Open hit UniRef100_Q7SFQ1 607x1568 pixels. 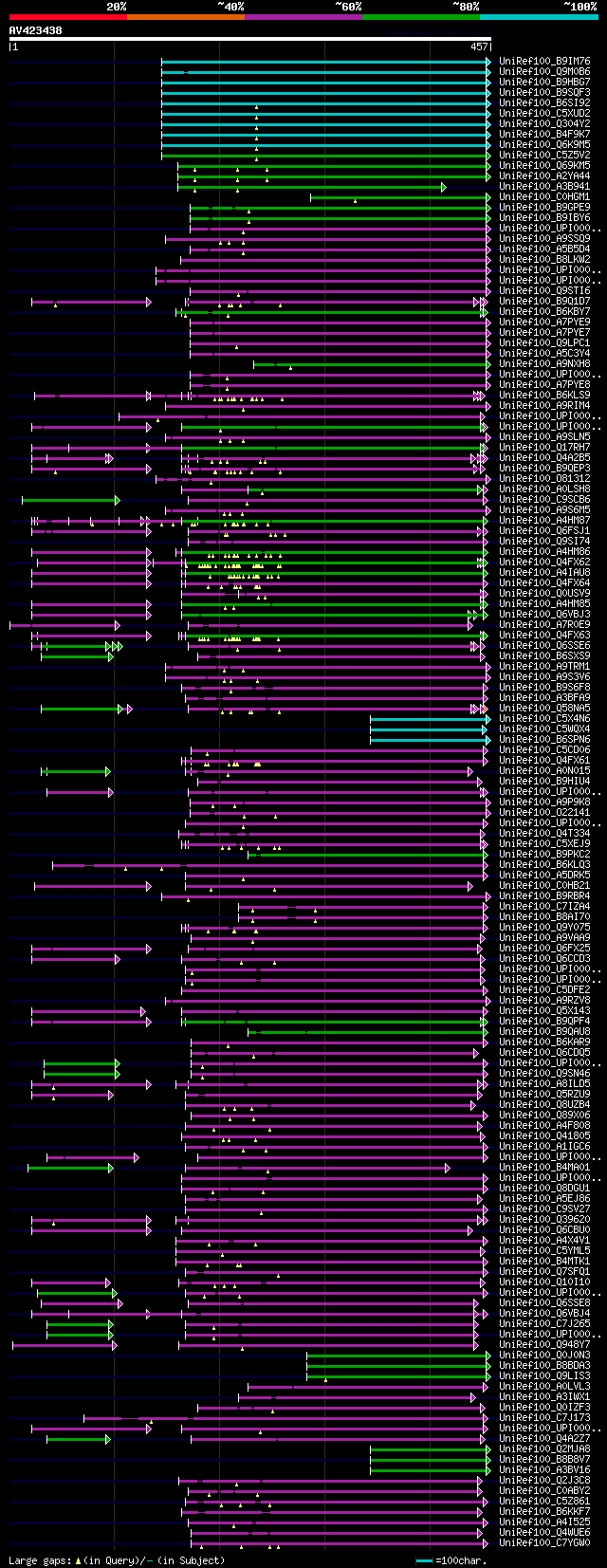544,1272
